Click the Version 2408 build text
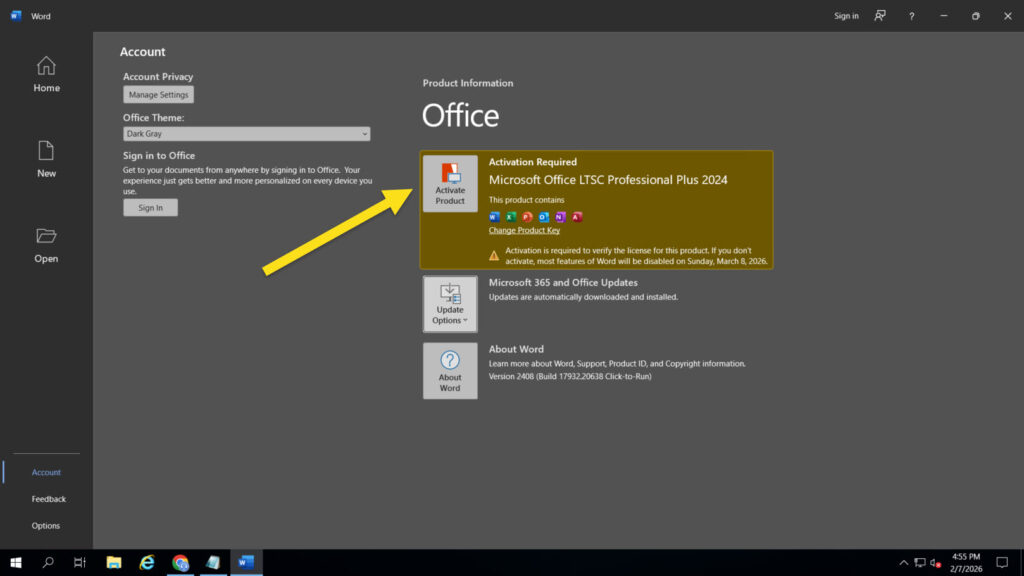Viewport: 1024px width, 576px height. tap(570, 376)
